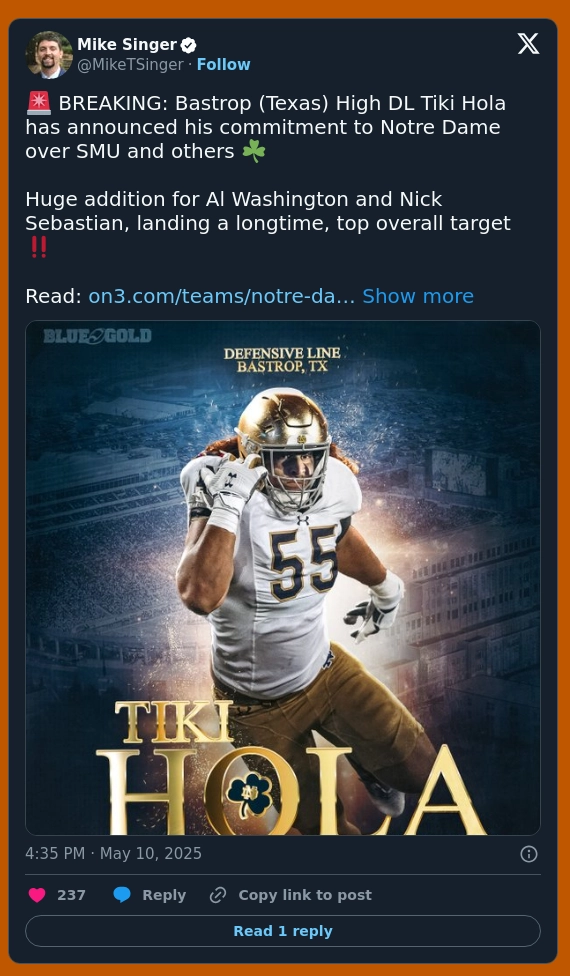Viewport: 570px width, 976px height.
Task: Click the copy link chain icon
Action: [x=218, y=895]
